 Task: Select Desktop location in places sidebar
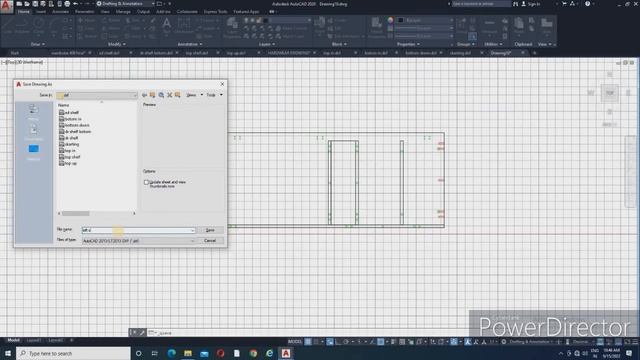(x=33, y=152)
